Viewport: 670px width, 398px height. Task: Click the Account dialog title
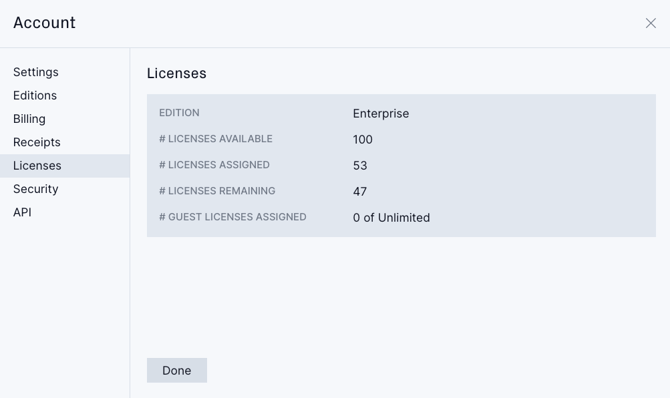coord(44,23)
